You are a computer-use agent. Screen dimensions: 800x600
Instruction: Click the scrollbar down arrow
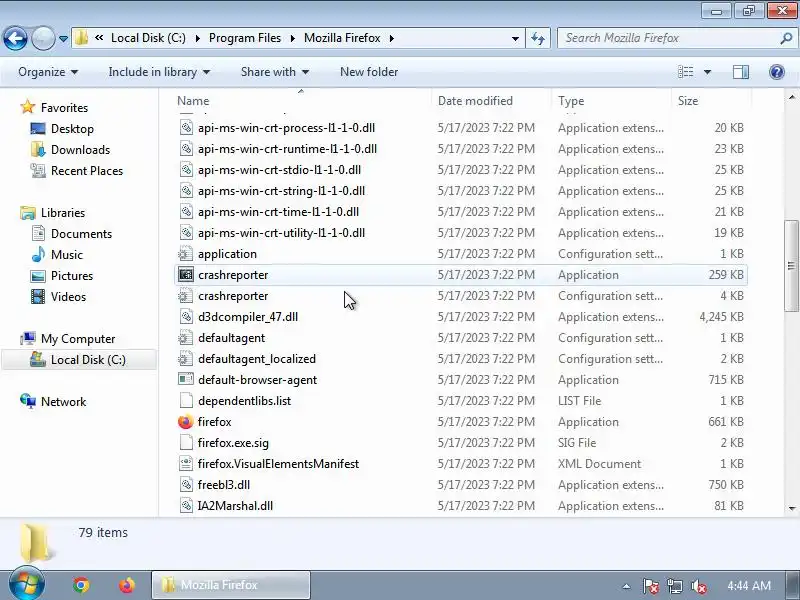coord(791,508)
